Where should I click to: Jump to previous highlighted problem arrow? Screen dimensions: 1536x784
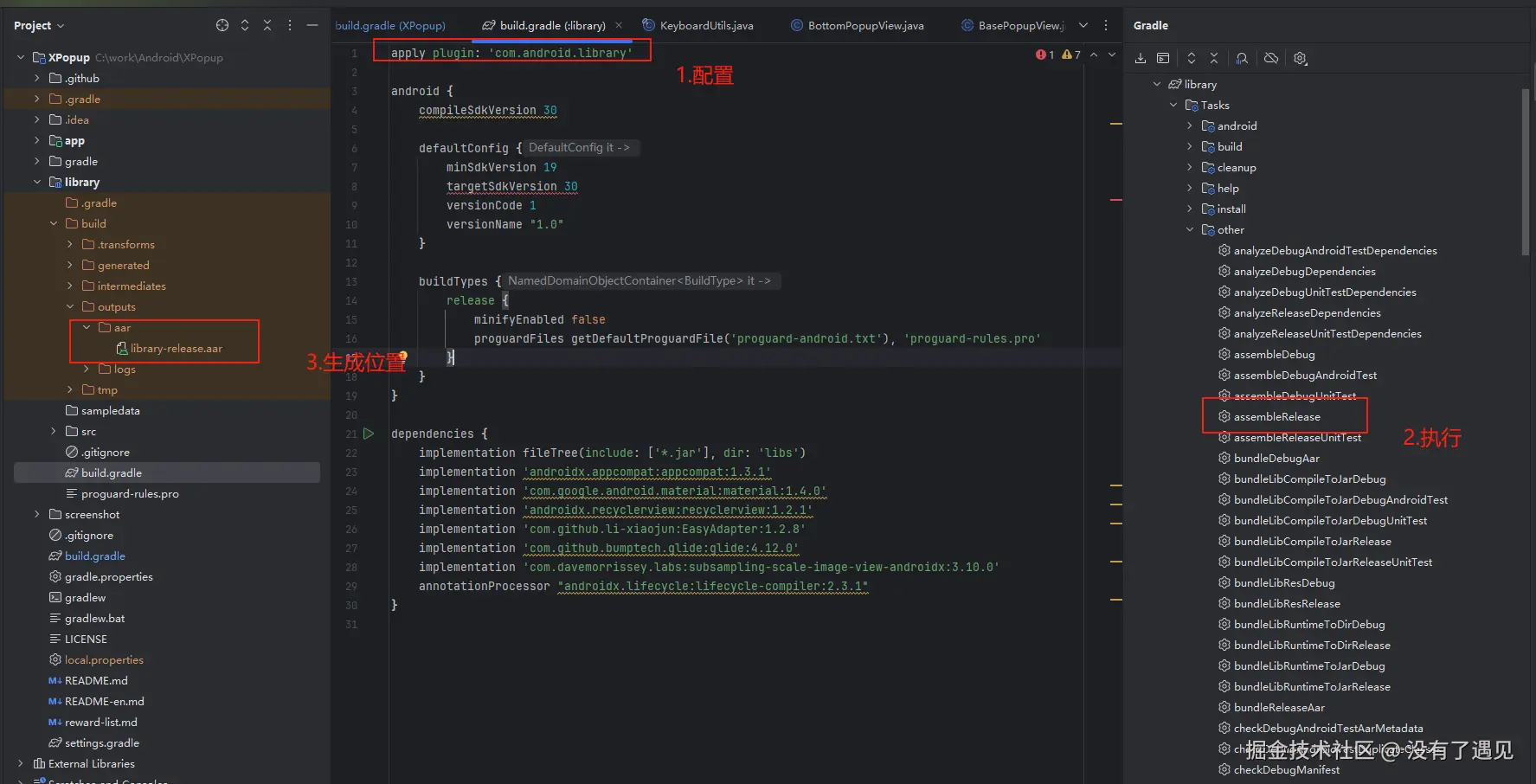pyautogui.click(x=1094, y=55)
